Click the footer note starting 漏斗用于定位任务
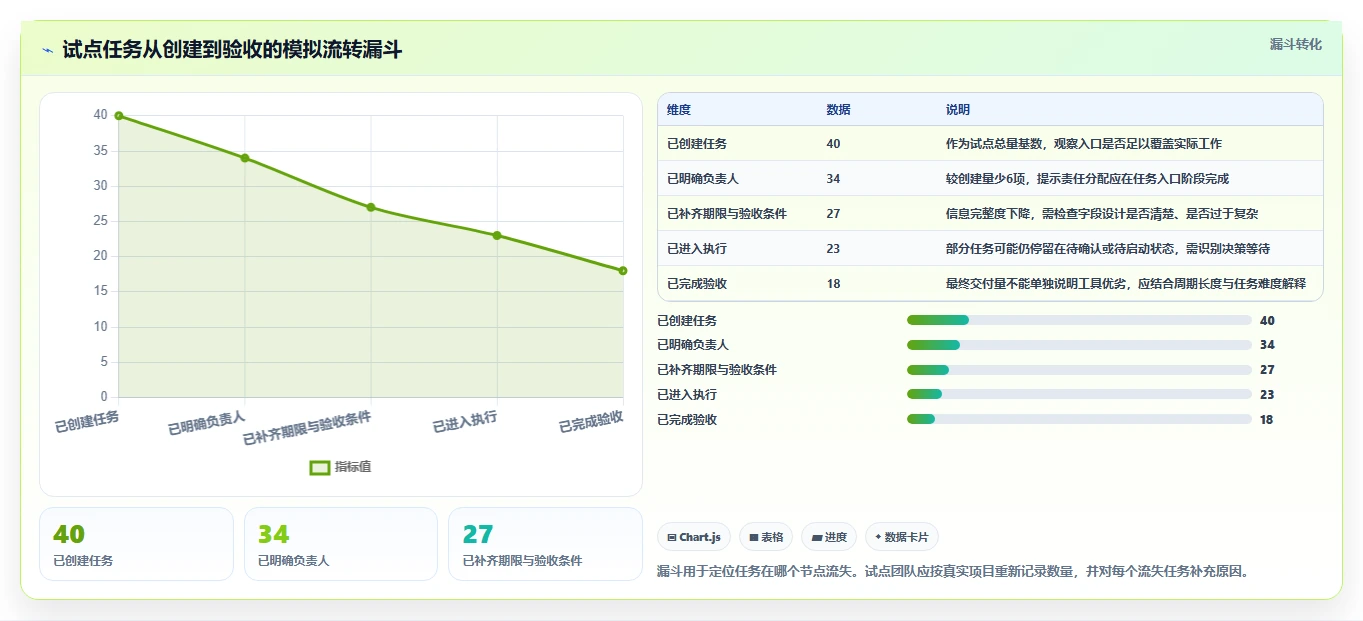1363x621 pixels. pyautogui.click(x=953, y=572)
